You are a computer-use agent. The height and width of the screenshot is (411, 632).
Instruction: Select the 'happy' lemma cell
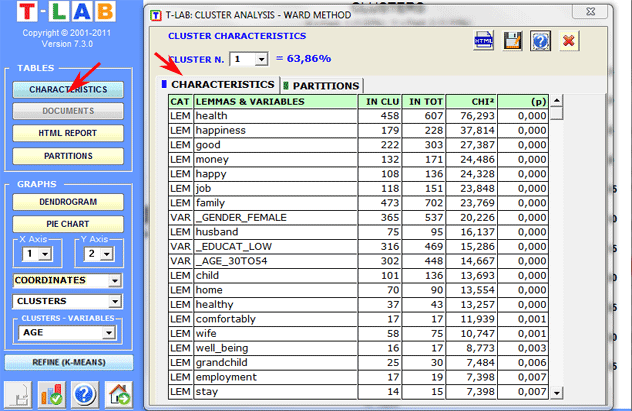tap(276, 174)
